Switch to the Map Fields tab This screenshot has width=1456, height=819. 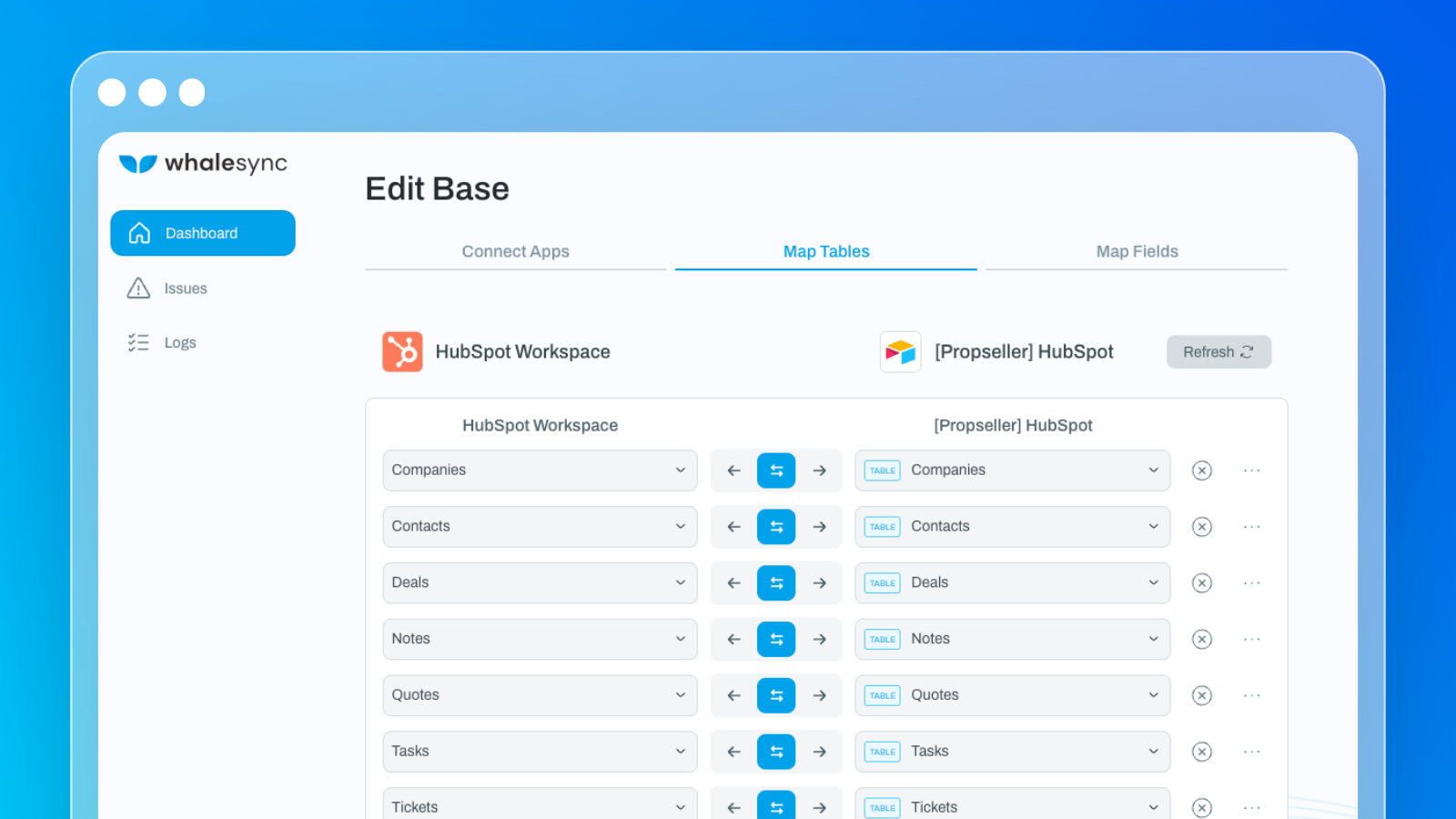1137,252
